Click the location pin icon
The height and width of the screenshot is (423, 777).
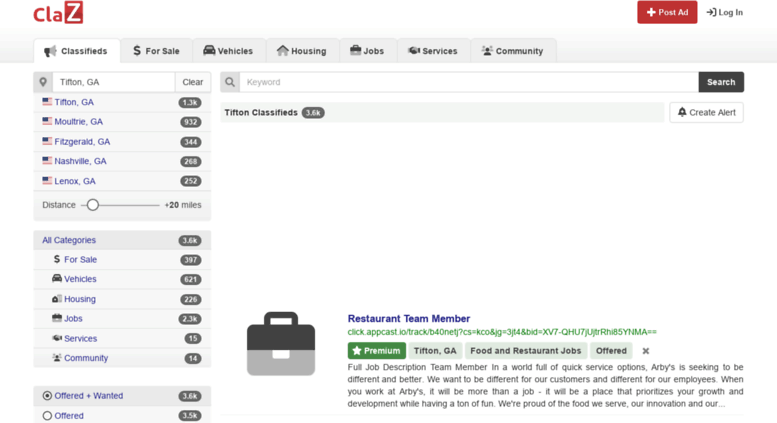[43, 82]
